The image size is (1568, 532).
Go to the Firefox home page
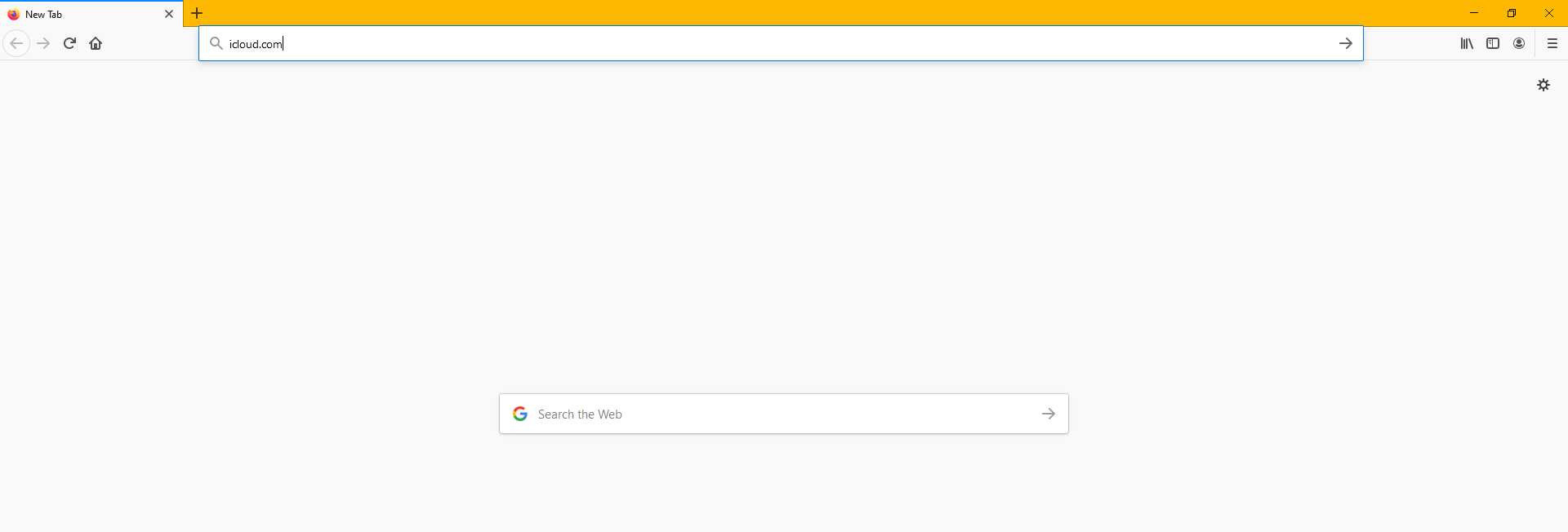(x=96, y=43)
